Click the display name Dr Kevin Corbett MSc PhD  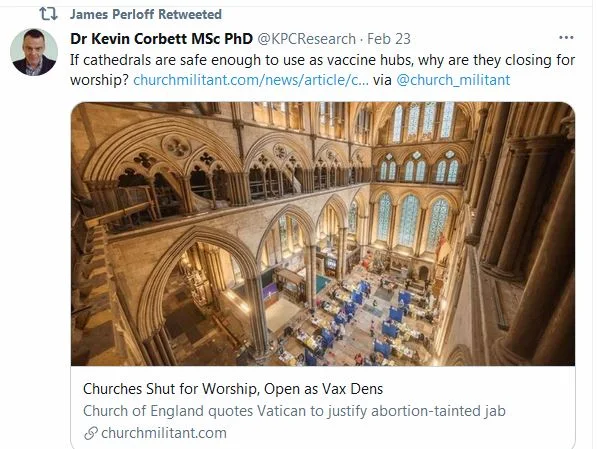coord(161,39)
